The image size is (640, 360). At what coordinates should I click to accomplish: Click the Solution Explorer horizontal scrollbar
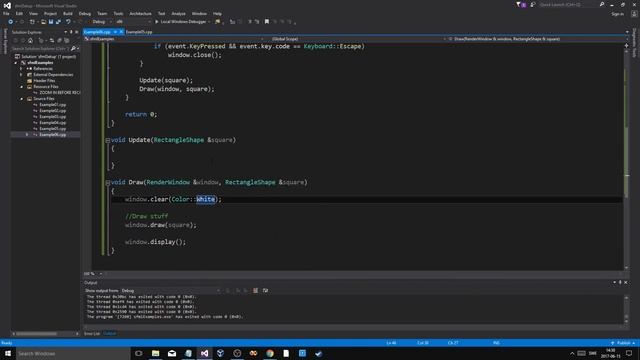click(45, 334)
